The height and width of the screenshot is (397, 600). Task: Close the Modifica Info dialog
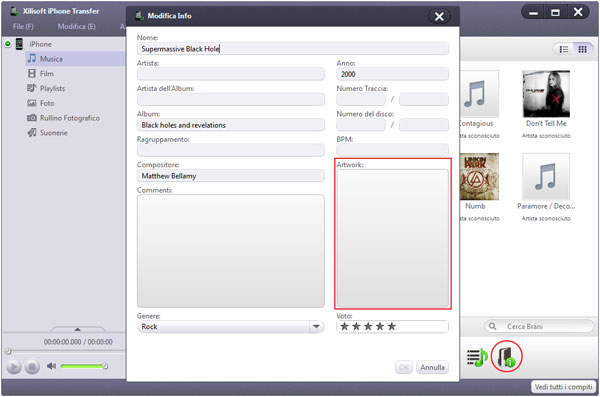(439, 16)
